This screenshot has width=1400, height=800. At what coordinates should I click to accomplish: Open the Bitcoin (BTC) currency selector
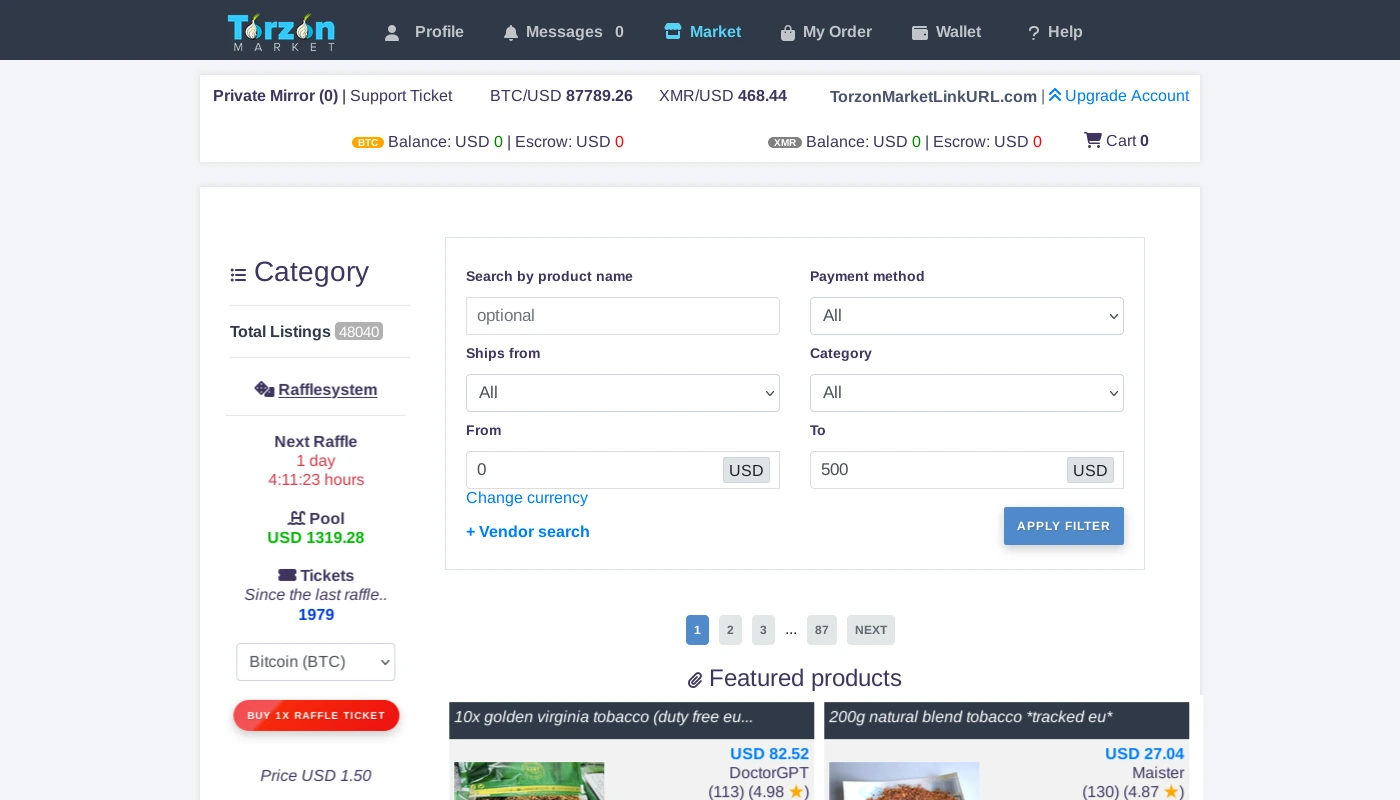pos(316,662)
